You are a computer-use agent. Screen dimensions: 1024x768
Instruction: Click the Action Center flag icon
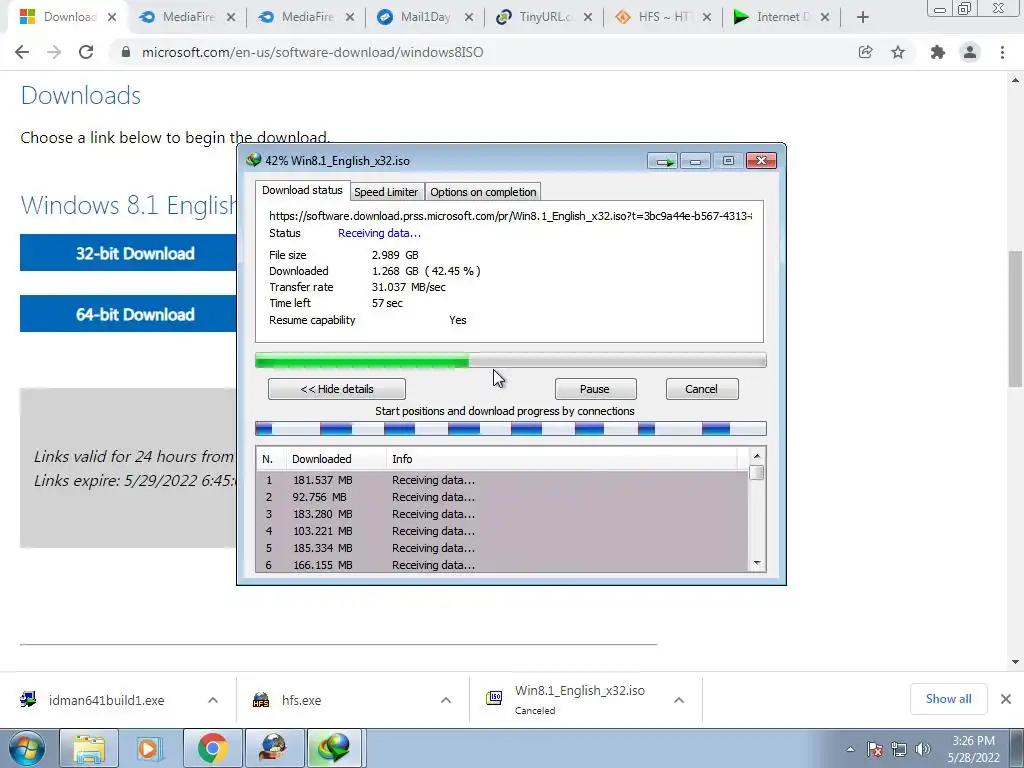pyautogui.click(x=875, y=749)
